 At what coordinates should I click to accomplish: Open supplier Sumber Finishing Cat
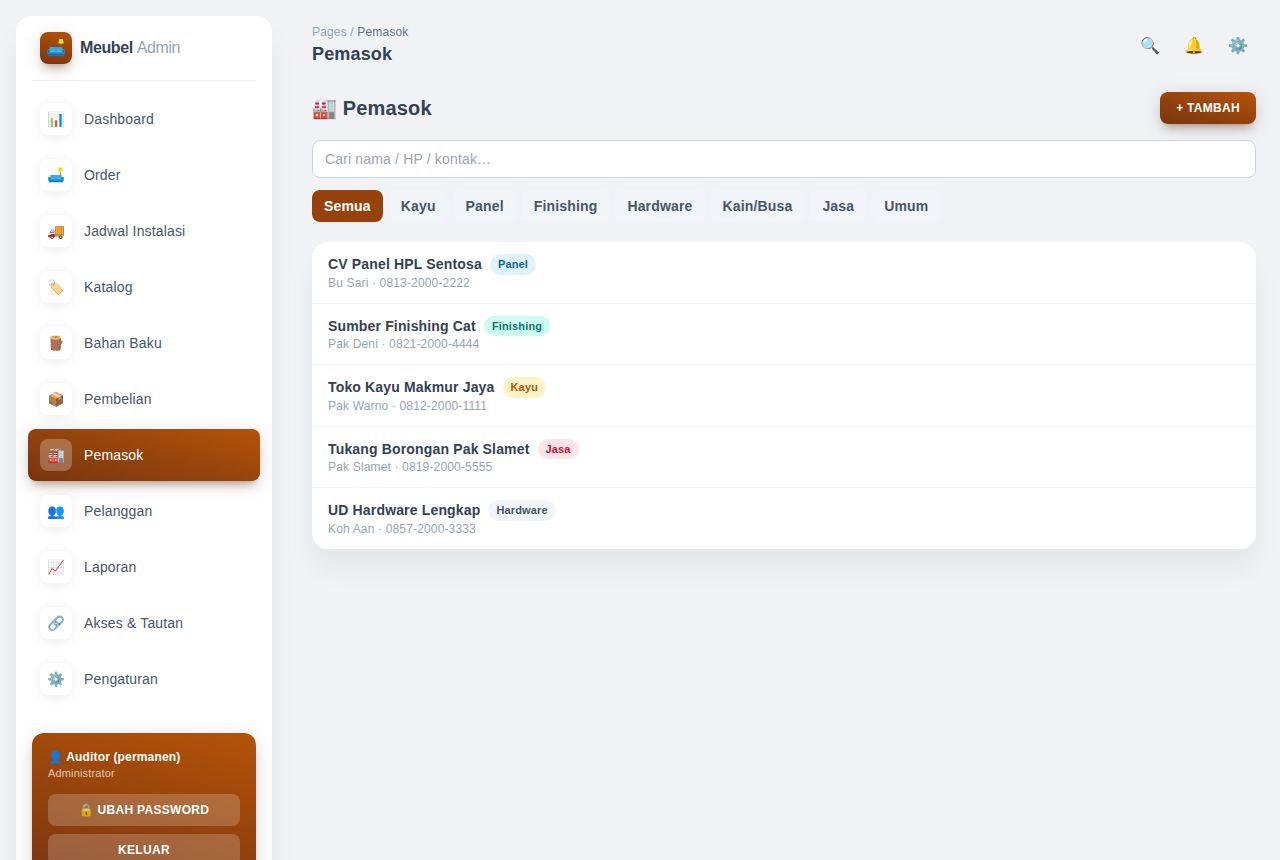(x=784, y=334)
